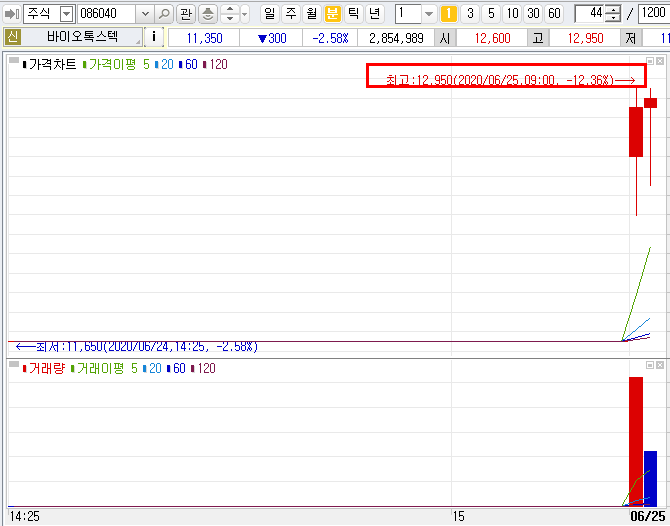Step to next stock with down arrow

(x=230, y=18)
